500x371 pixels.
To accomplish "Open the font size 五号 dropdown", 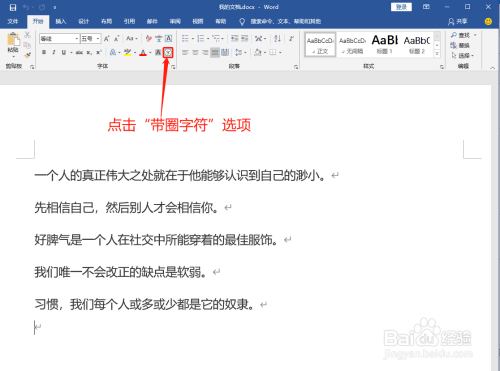I will (x=98, y=39).
